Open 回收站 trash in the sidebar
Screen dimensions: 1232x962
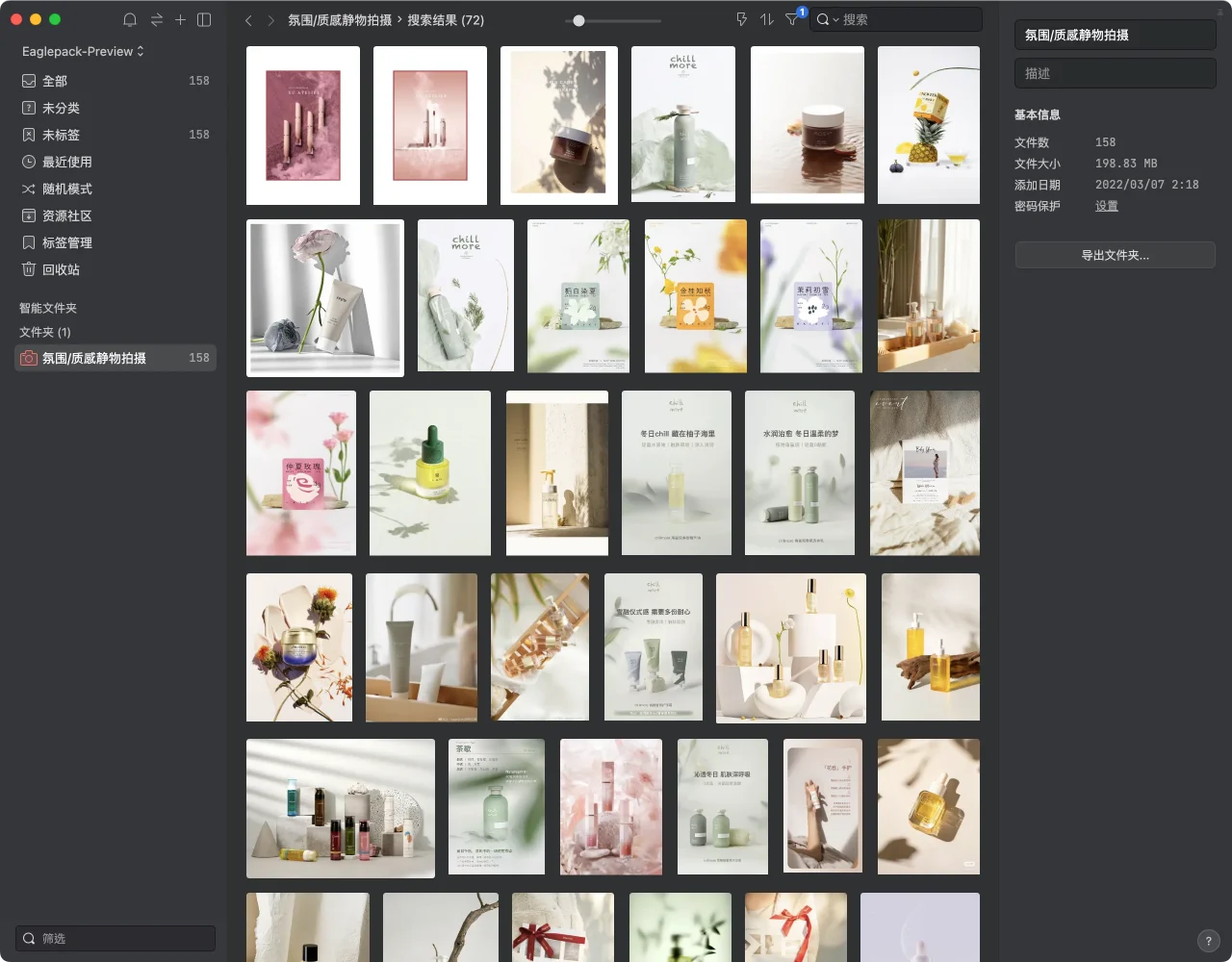[61, 269]
